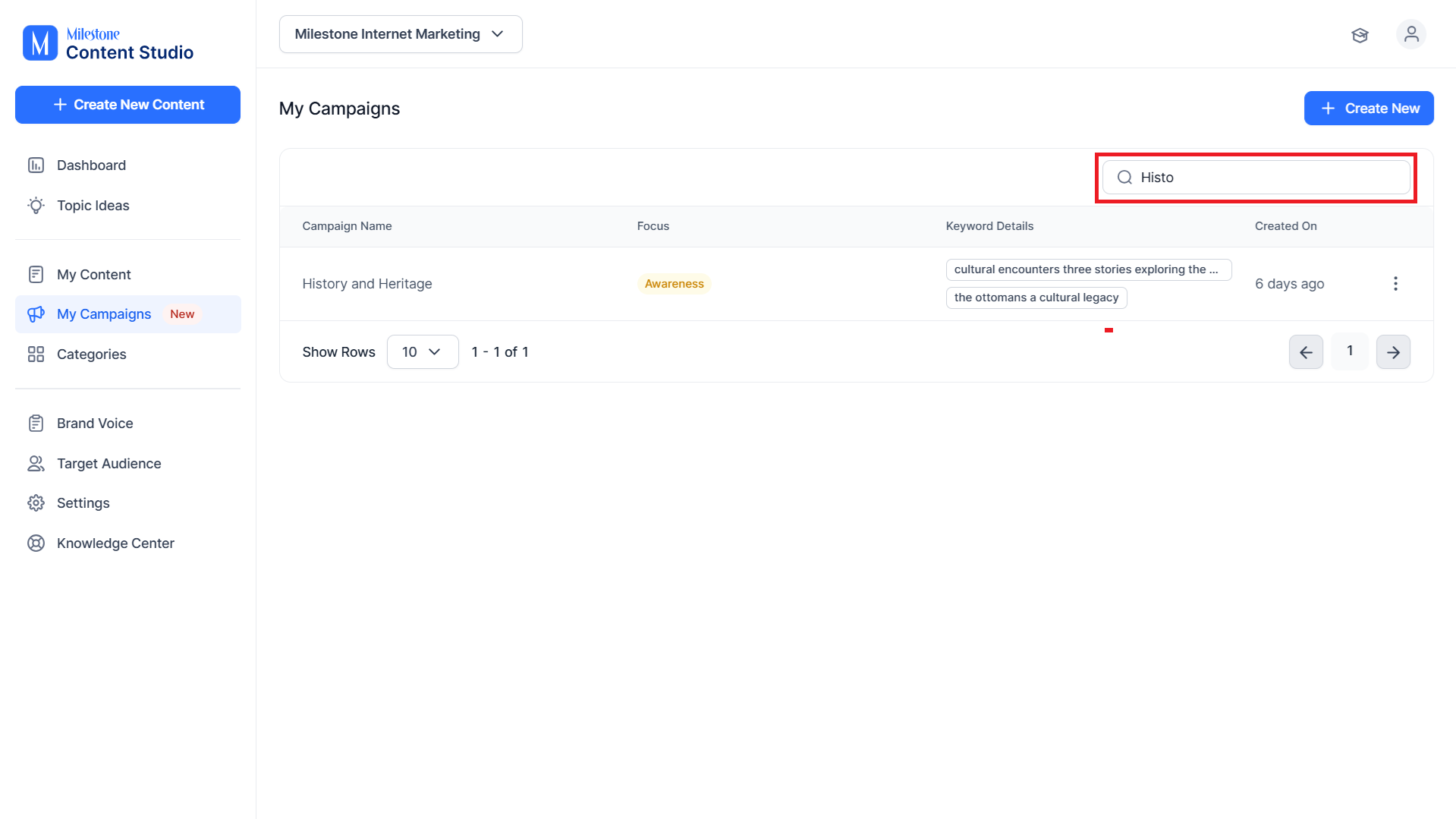Image resolution: width=1456 pixels, height=819 pixels.
Task: Open the Show Rows 10 dropdown
Action: (x=423, y=352)
